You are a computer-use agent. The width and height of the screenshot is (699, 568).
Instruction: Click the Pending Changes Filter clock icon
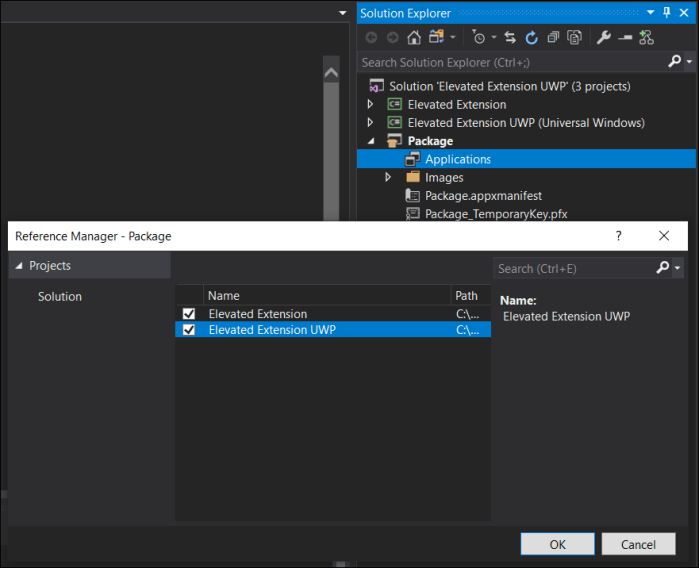click(x=478, y=37)
